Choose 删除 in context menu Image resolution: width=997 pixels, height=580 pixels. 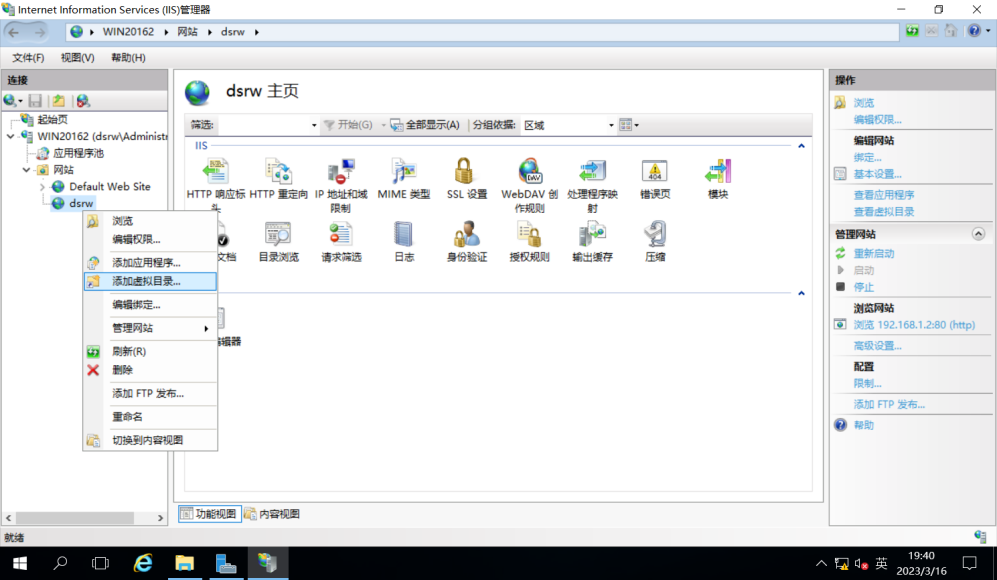[150, 369]
